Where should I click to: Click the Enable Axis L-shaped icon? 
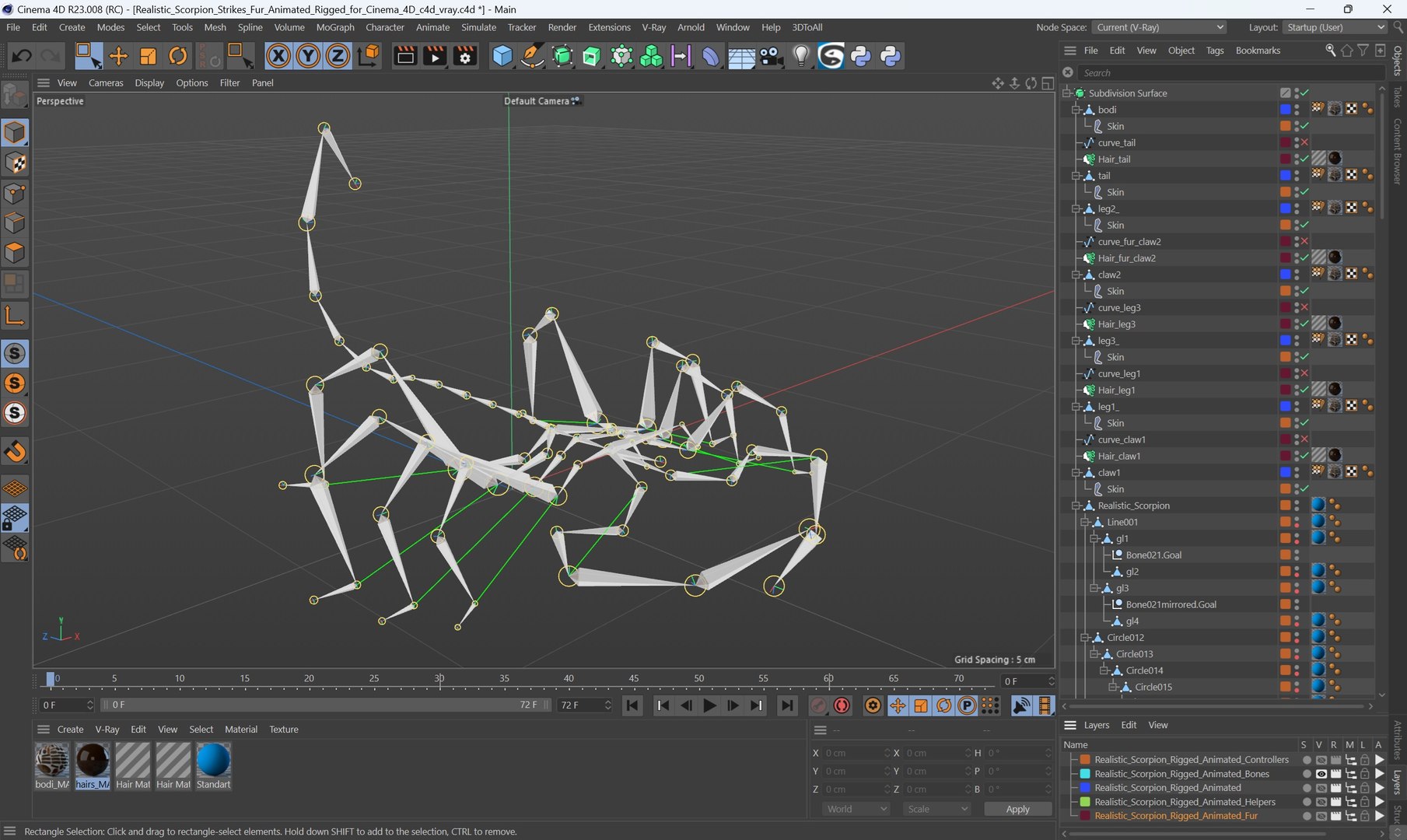(x=15, y=316)
